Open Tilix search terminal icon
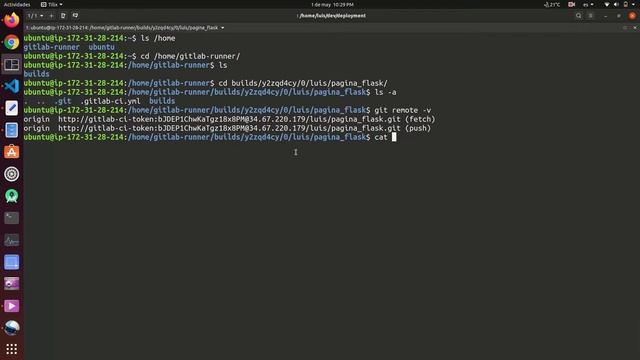 tap(578, 16)
